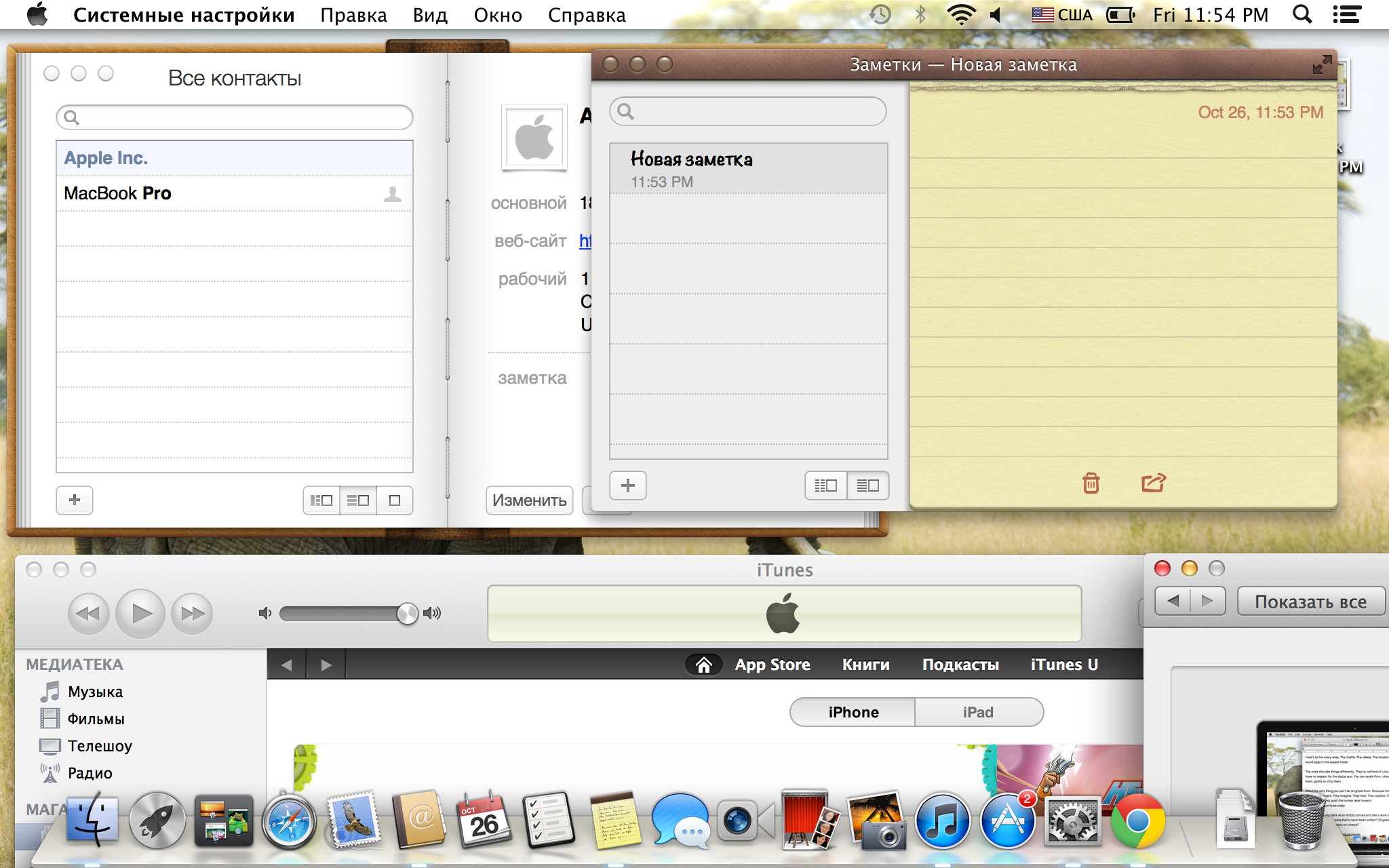The image size is (1389, 868).
Task: Open Reminders checklist icon in Dock
Action: coord(549,821)
